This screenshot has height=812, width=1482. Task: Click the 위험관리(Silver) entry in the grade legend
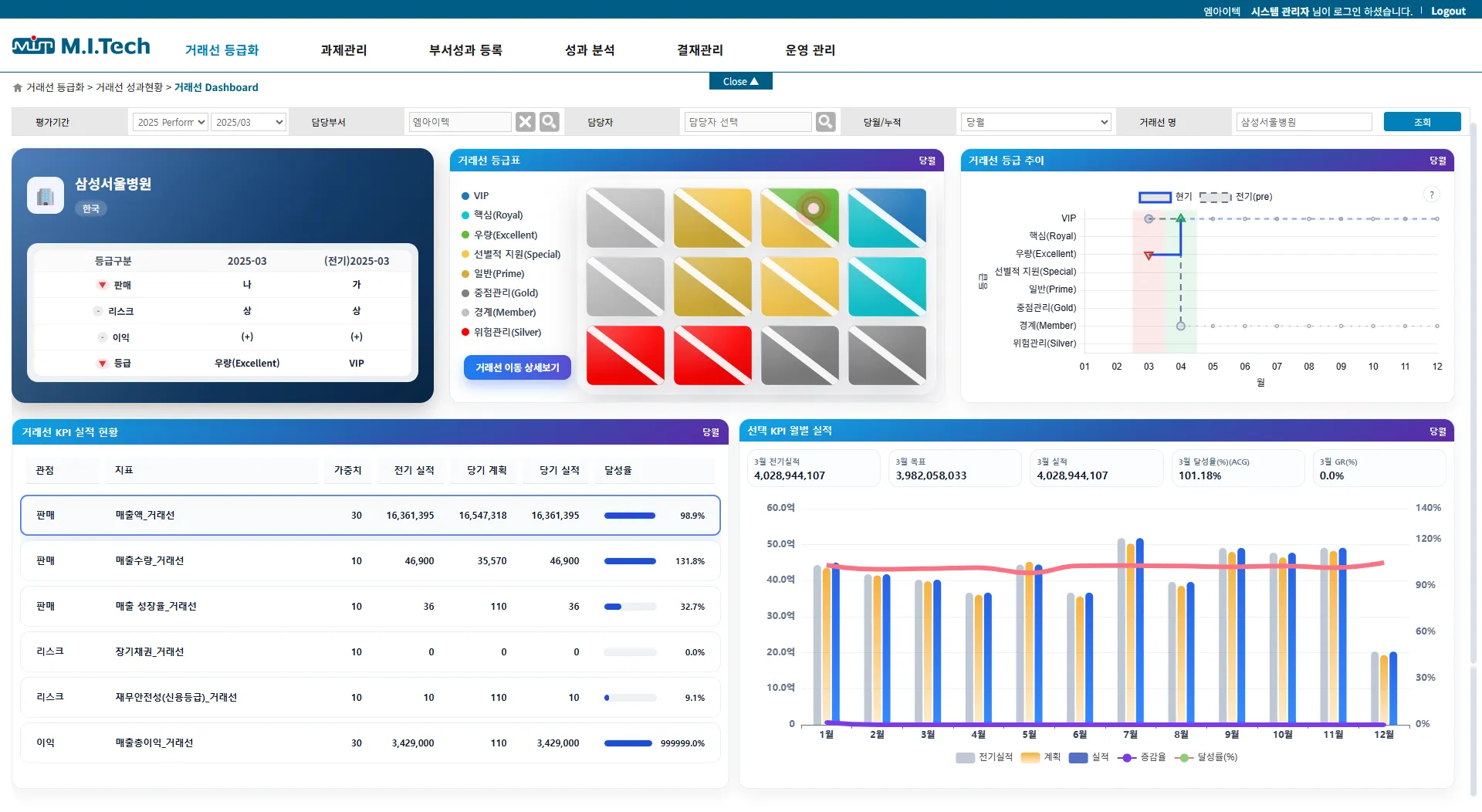click(501, 333)
